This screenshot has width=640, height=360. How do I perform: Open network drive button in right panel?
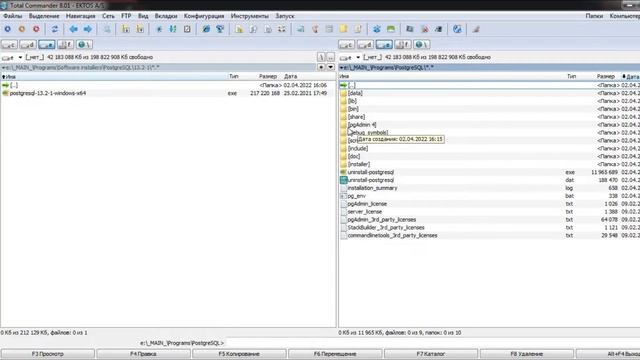point(422,44)
